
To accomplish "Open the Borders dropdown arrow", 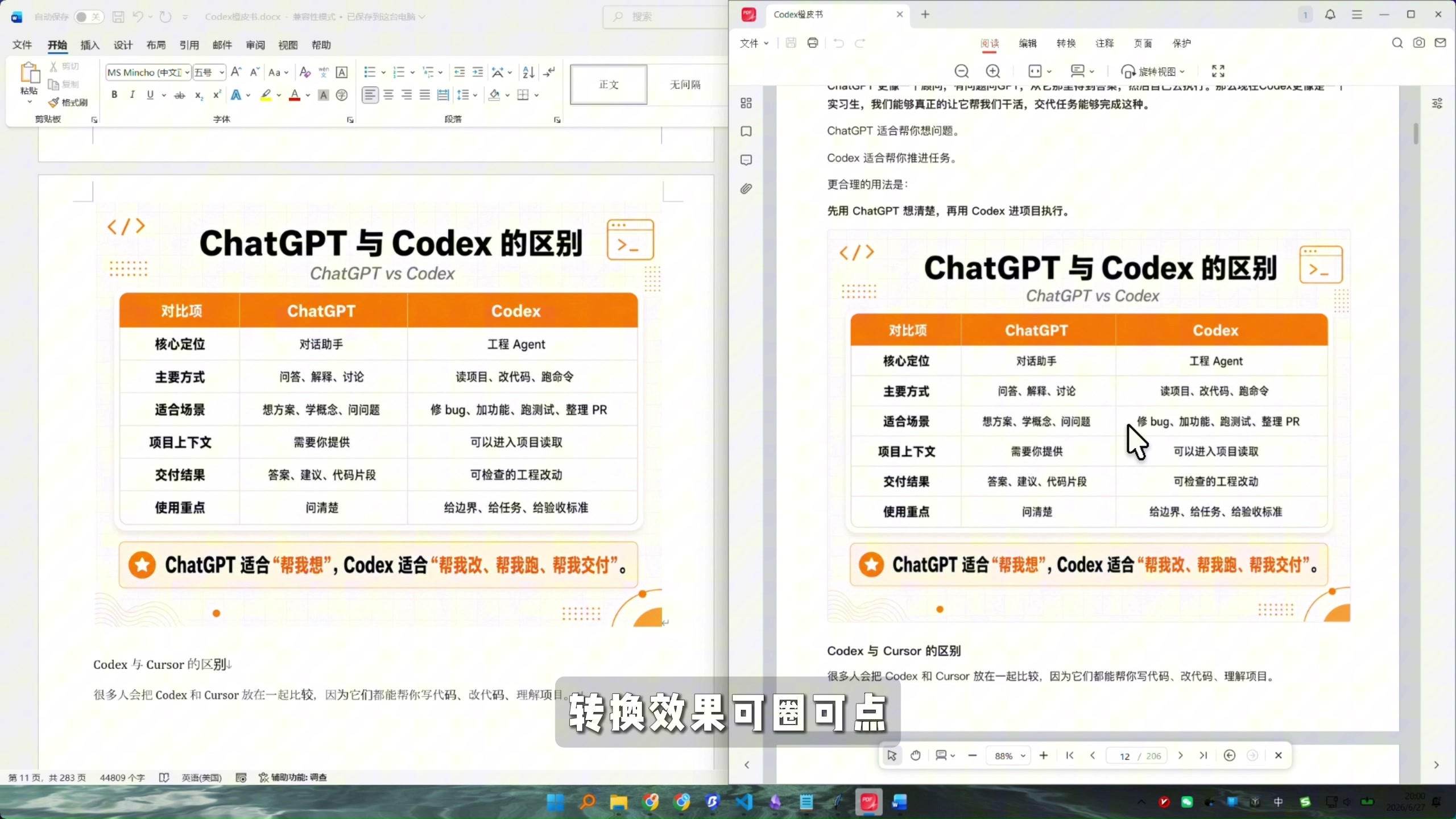I will point(536,95).
